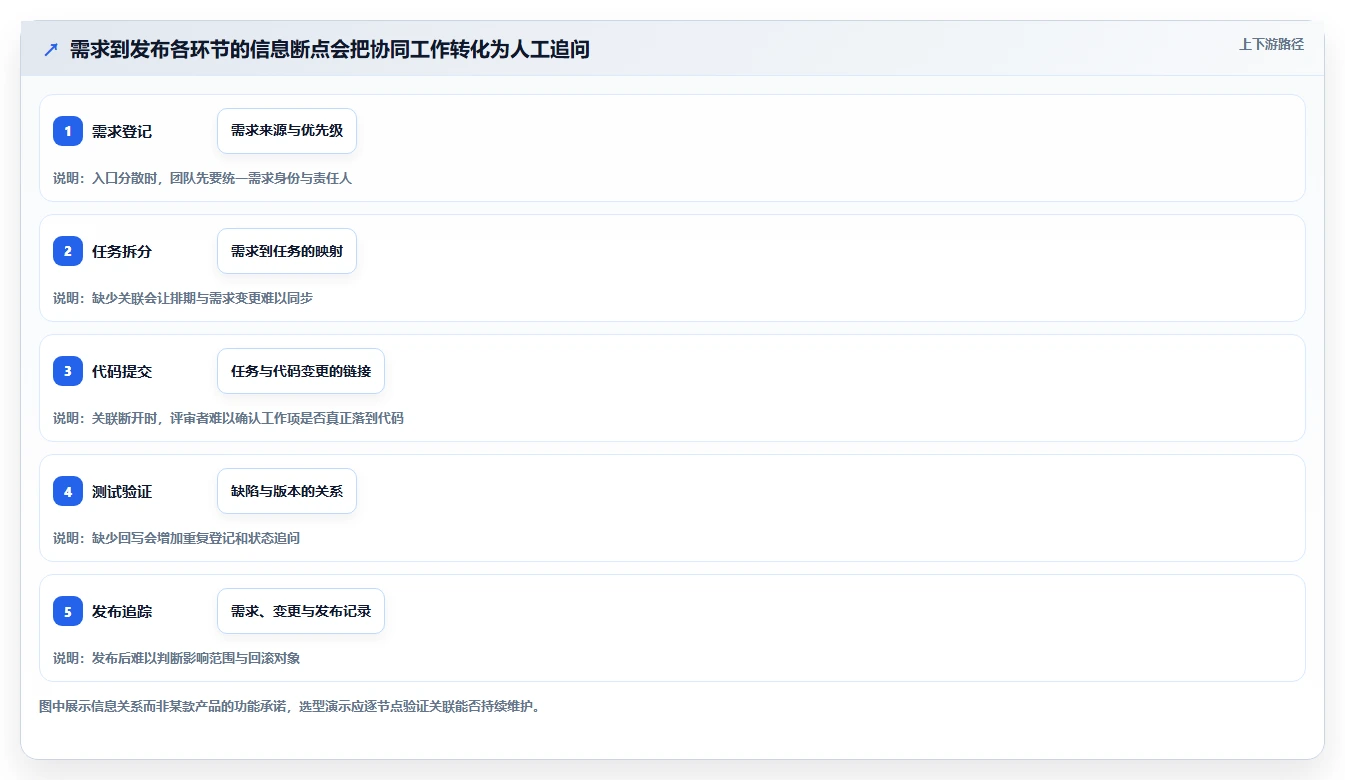Click the 测试验证 step title
Screen dimensions: 1345x780
tap(122, 492)
